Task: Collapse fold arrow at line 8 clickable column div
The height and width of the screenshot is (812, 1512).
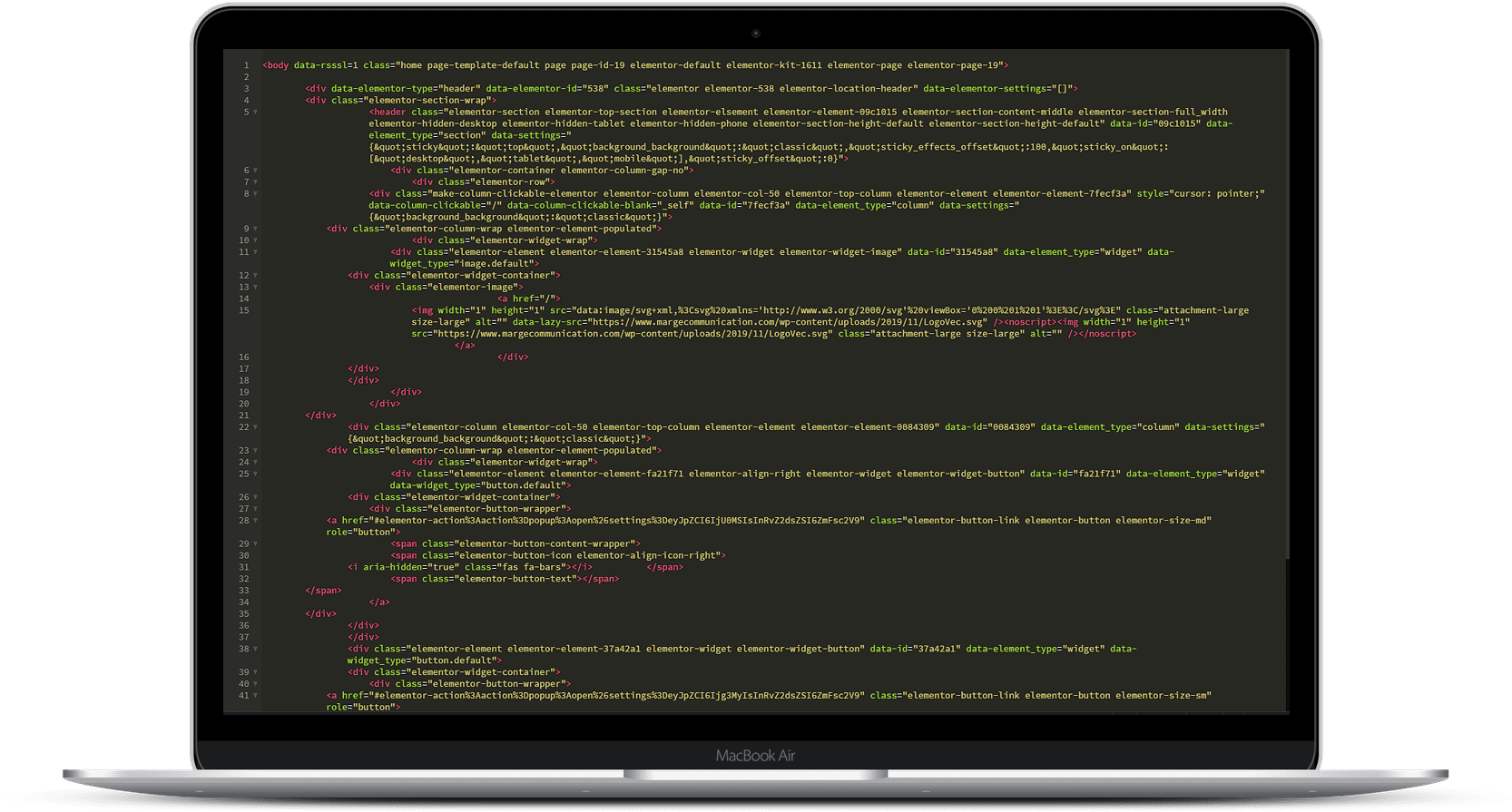Action: 255,194
